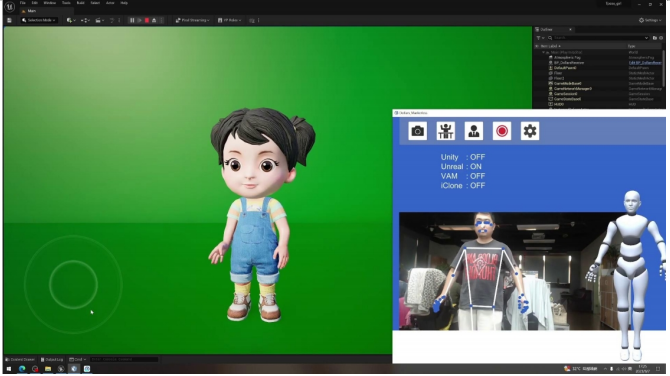Collapse the Main world tree in Outliner
670x376 pixels.
click(544, 52)
